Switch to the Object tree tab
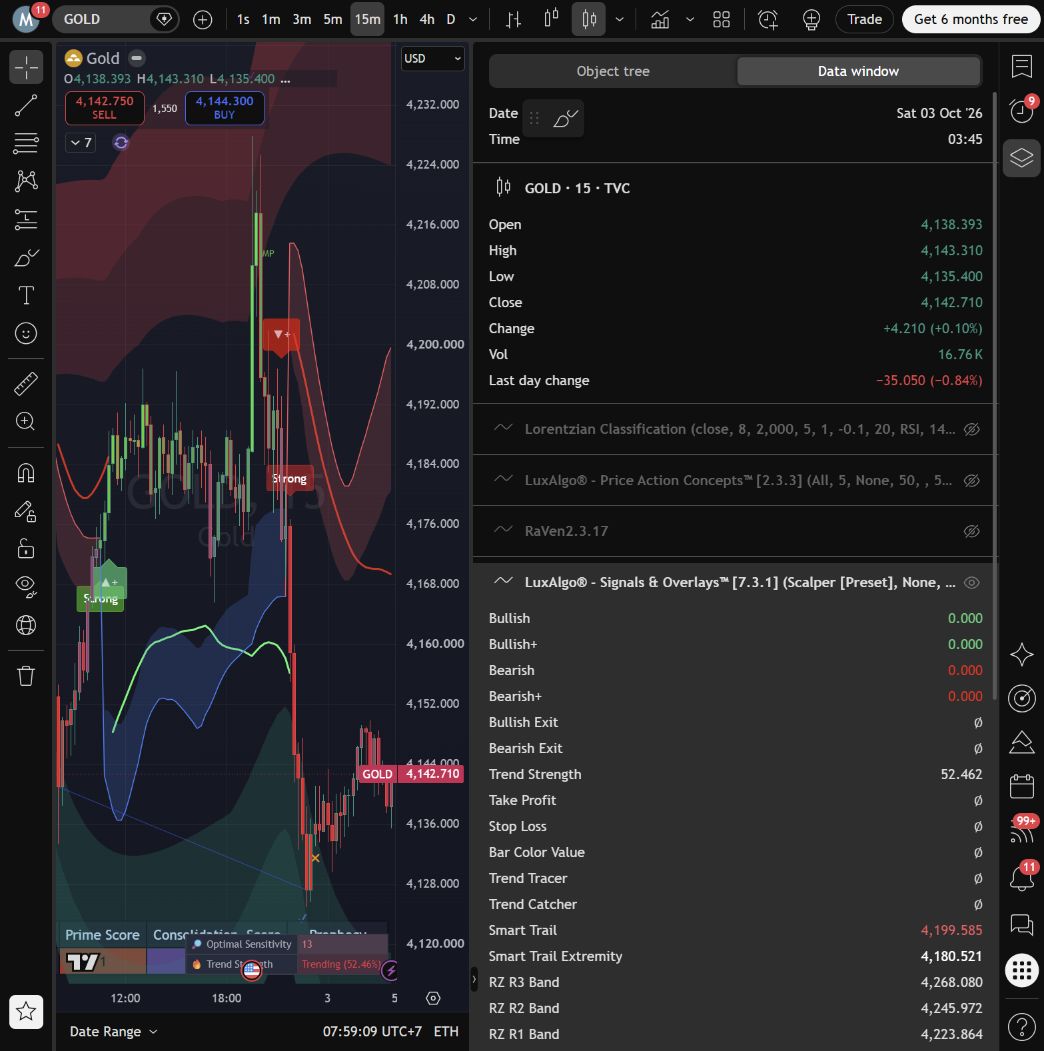This screenshot has height=1051, width=1044. tap(613, 71)
